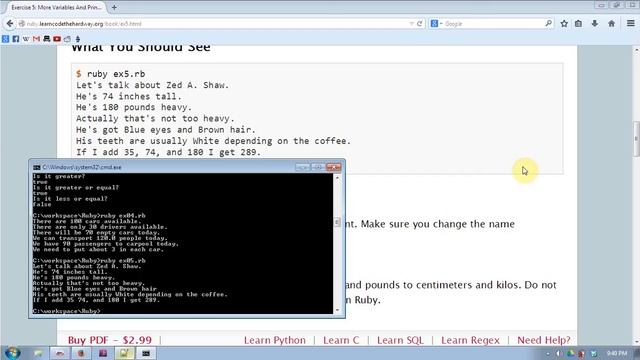This screenshot has width=640, height=360.
Task: Open the Reddit bookmark icon
Action: (x=67, y=39)
